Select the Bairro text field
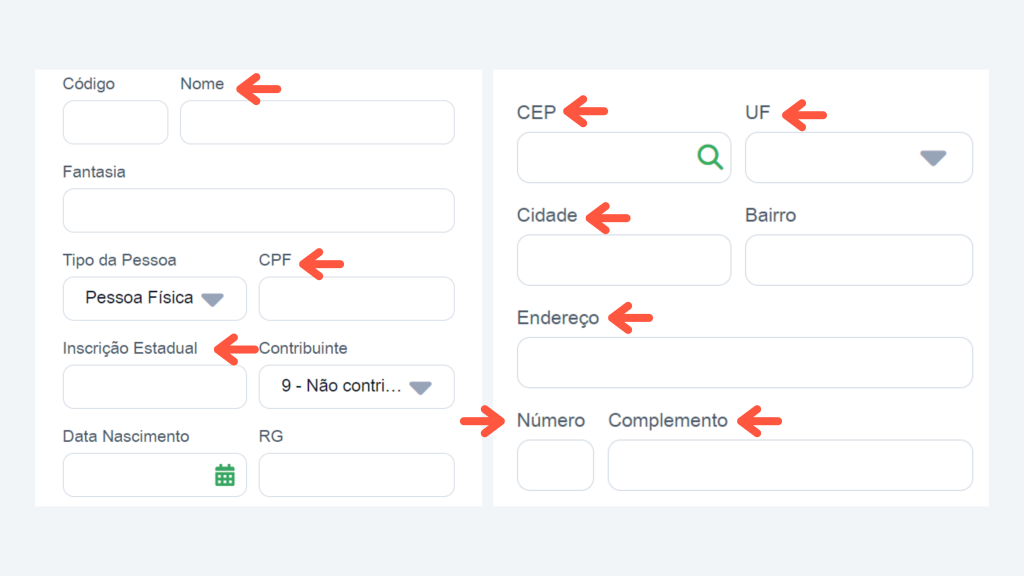1024x576 pixels. [x=859, y=260]
